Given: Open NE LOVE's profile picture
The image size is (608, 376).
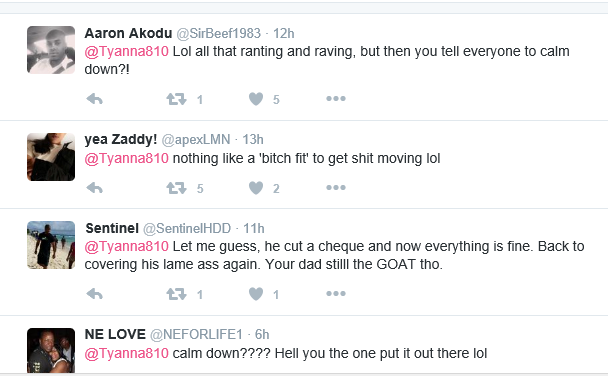Looking at the screenshot, I should click(x=51, y=350).
